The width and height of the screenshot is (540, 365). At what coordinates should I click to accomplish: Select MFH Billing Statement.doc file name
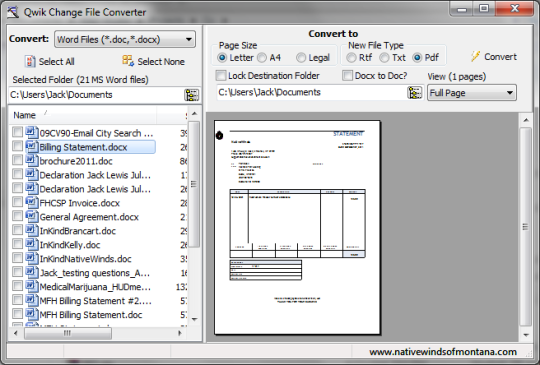point(91,315)
